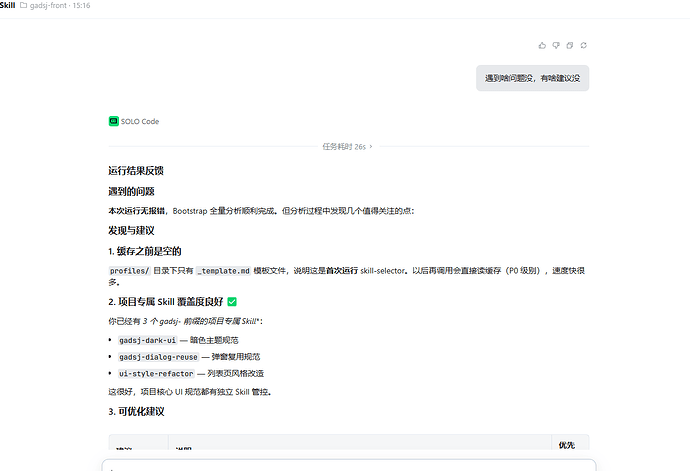This screenshot has width=690, height=471.
Task: Click the heading 运行结果反馈
Action: [136, 171]
